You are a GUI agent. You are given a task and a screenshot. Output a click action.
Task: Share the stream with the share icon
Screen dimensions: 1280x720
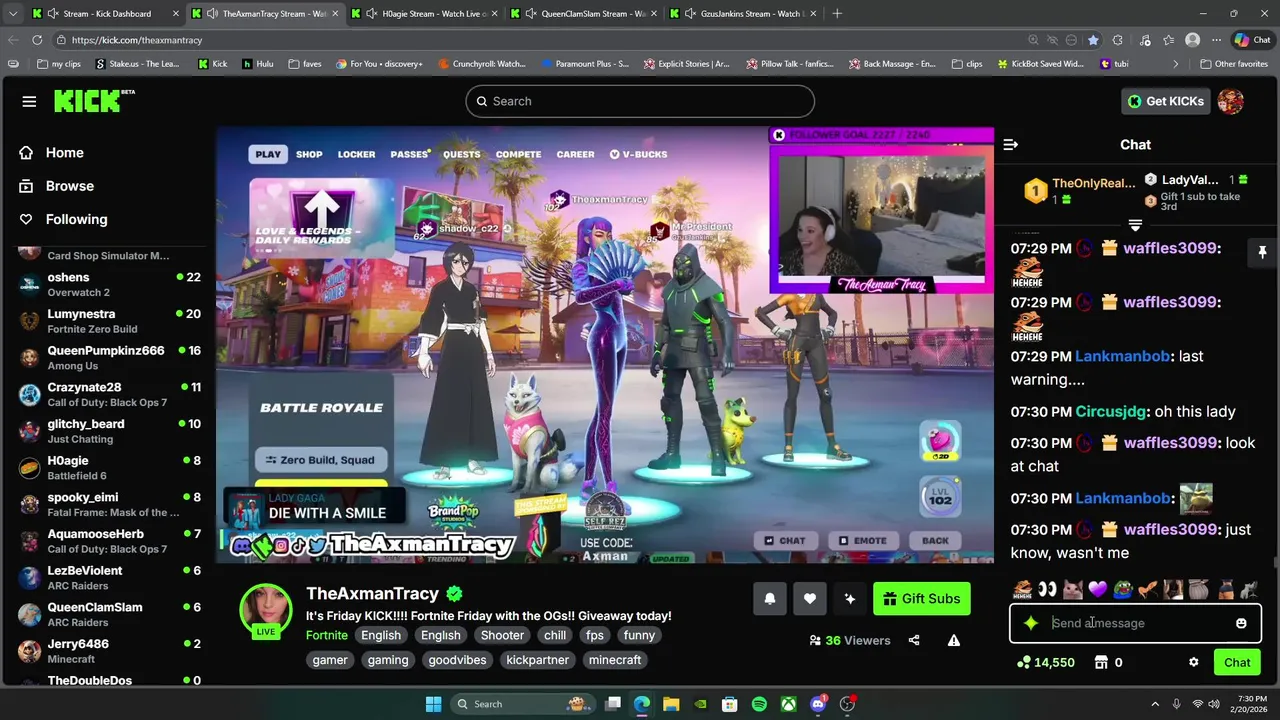914,641
